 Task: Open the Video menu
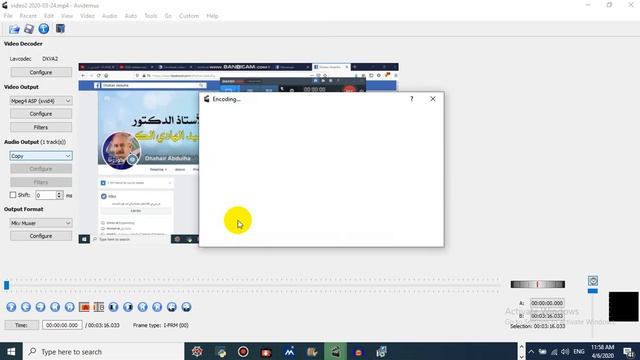click(87, 16)
